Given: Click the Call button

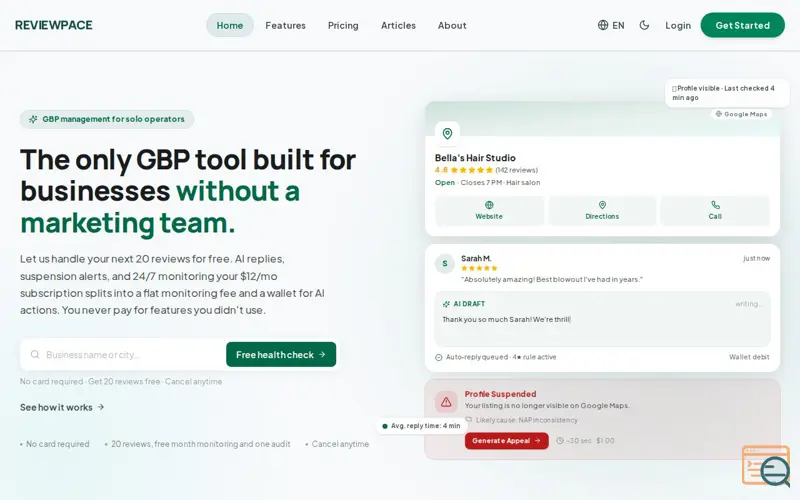Looking at the screenshot, I should click(715, 211).
